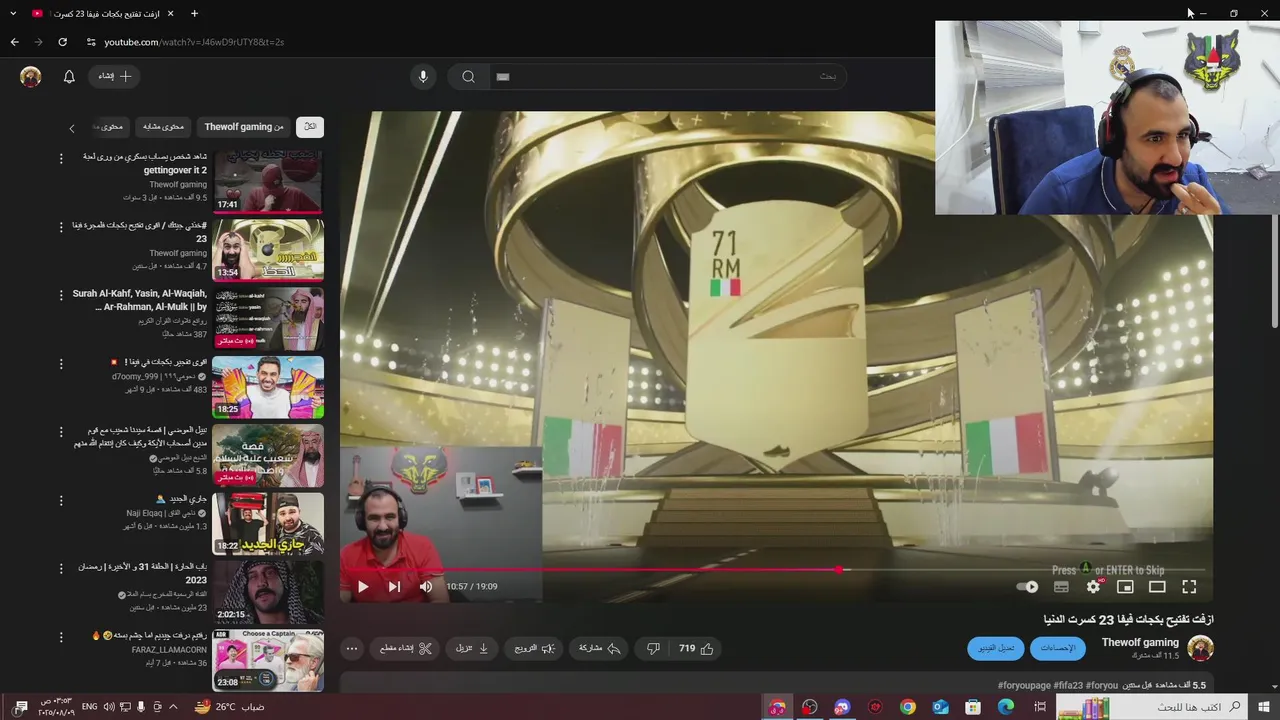Open the tab list dropdown arrow
1280x720 pixels.
(x=13, y=13)
